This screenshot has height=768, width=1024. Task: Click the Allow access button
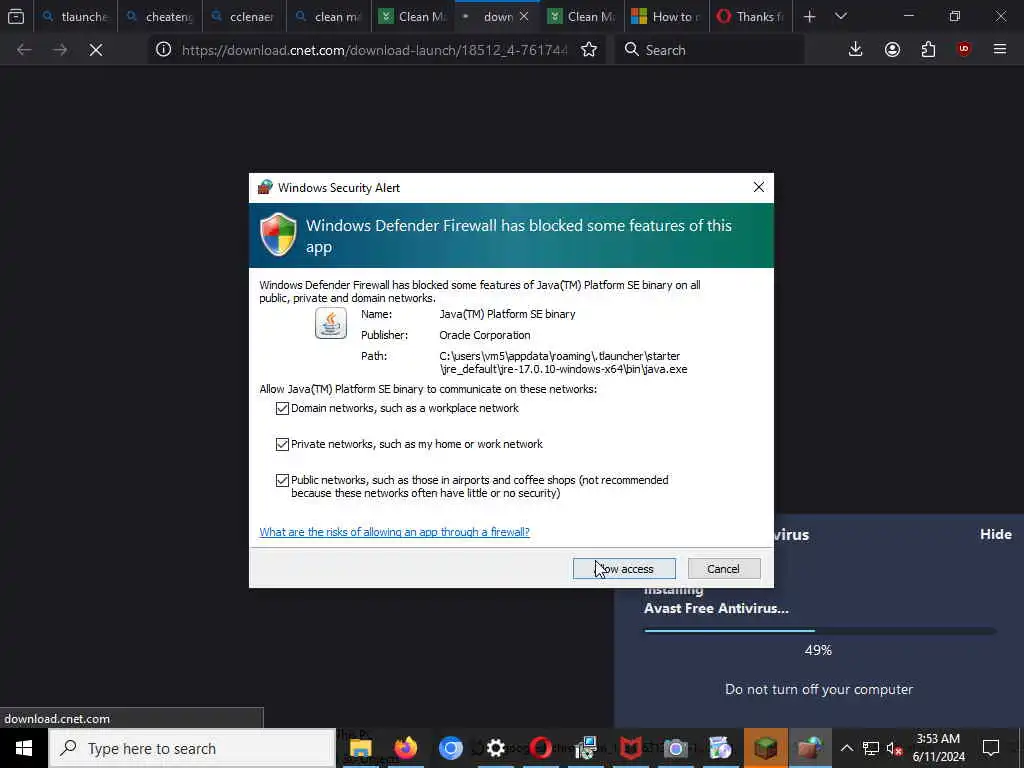624,569
